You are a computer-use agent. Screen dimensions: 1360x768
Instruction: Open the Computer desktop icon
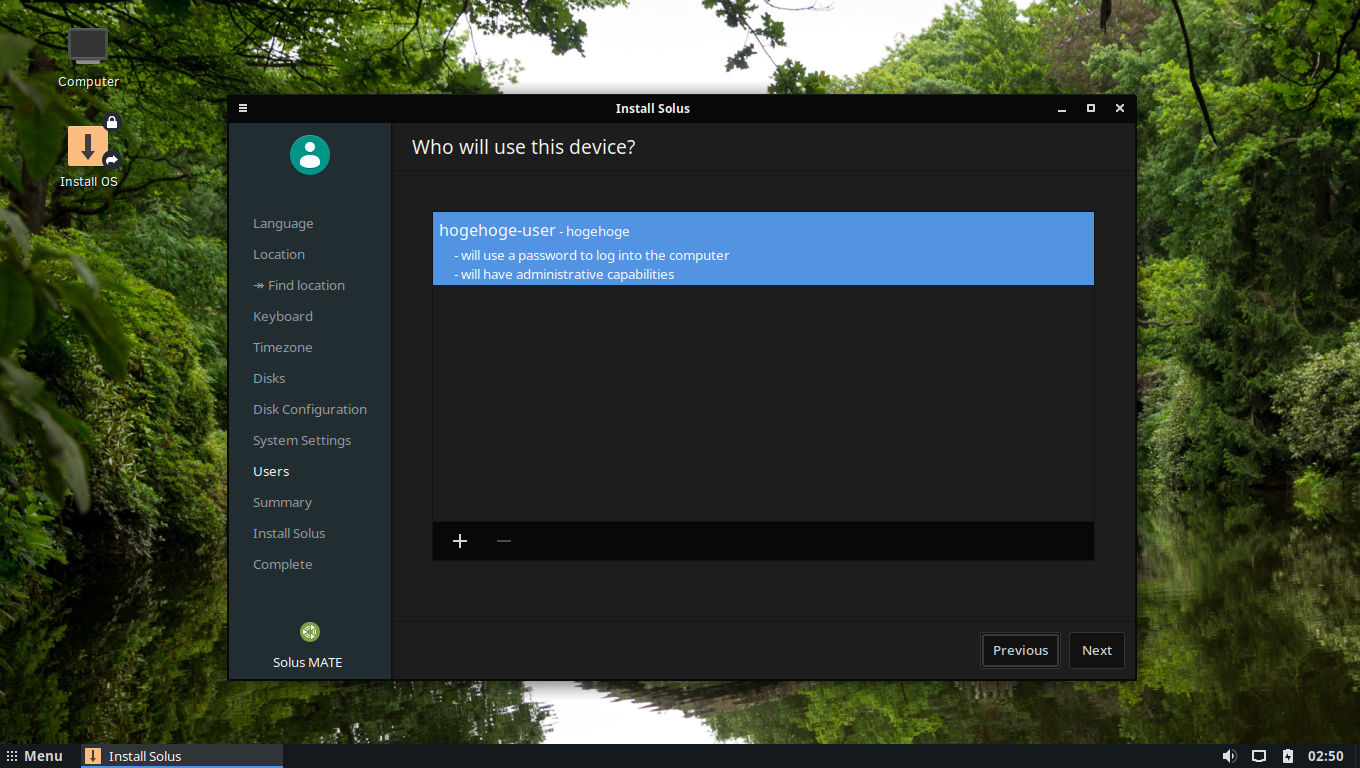pyautogui.click(x=88, y=58)
